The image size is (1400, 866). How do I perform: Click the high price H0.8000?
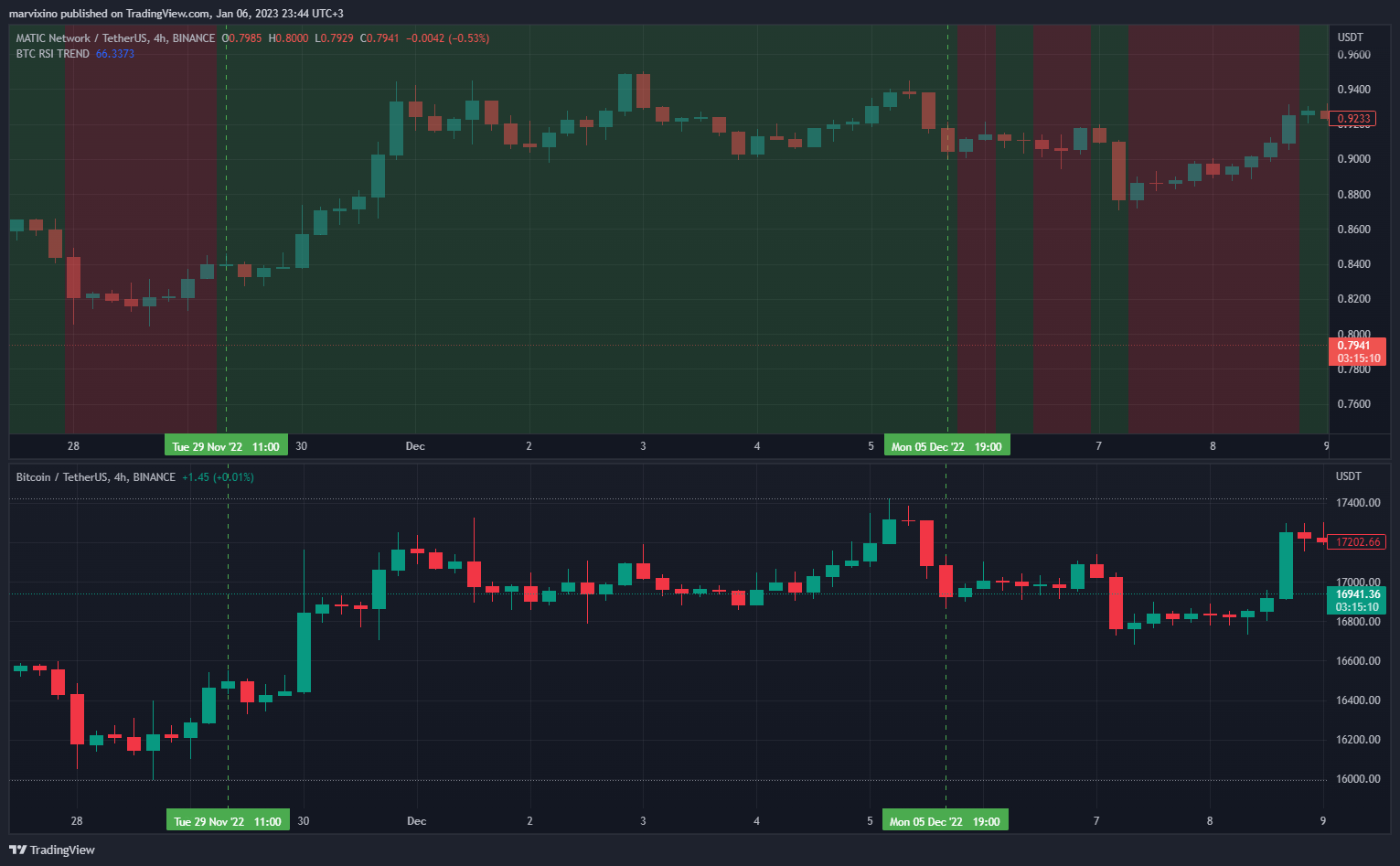pyautogui.click(x=288, y=38)
